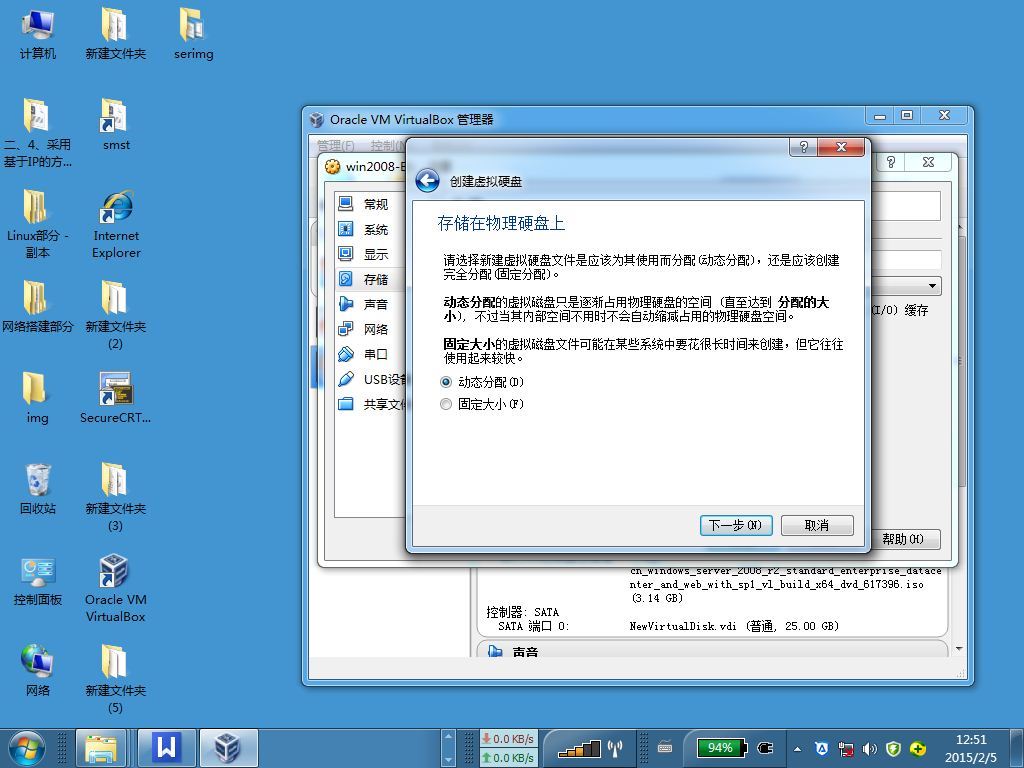Click 控制器: SATA text in details pane
The width and height of the screenshot is (1024, 768).
click(522, 612)
